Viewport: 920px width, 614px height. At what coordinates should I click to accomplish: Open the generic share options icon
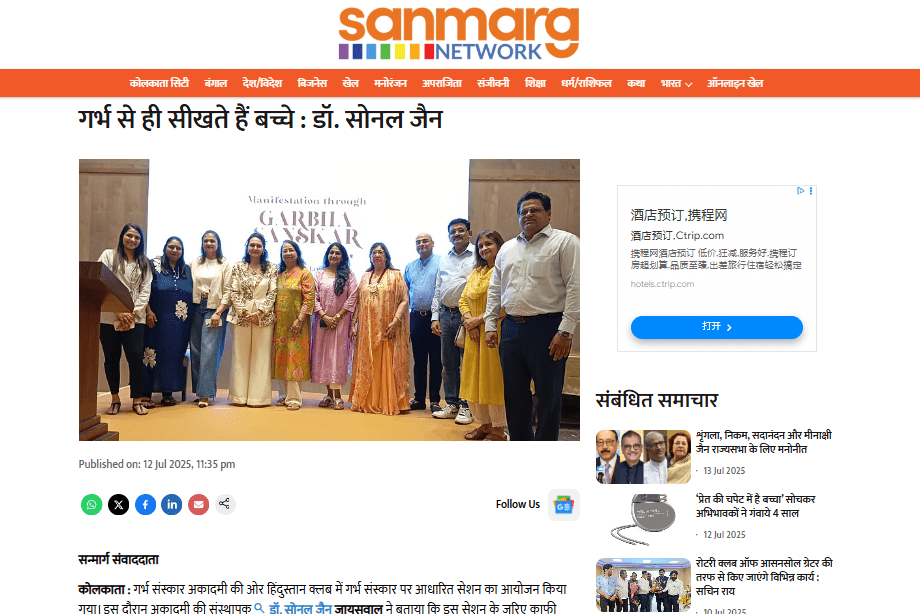pyautogui.click(x=225, y=504)
